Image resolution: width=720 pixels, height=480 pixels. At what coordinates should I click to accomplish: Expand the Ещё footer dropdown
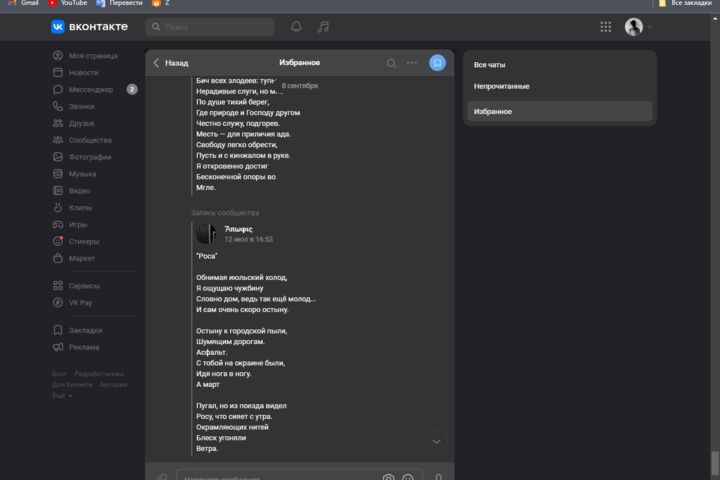pyautogui.click(x=62, y=395)
